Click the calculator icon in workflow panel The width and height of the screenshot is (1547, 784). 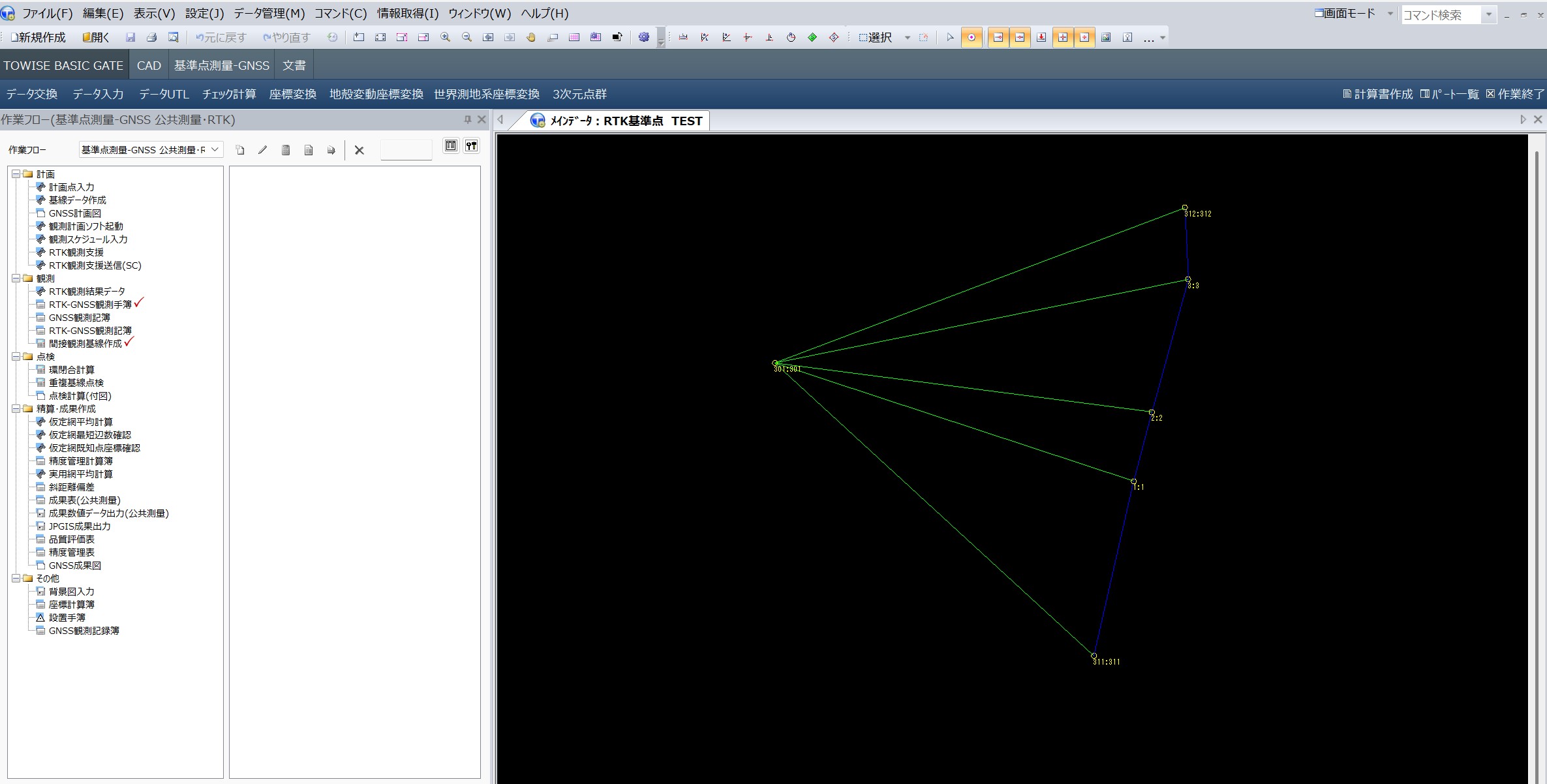(286, 150)
